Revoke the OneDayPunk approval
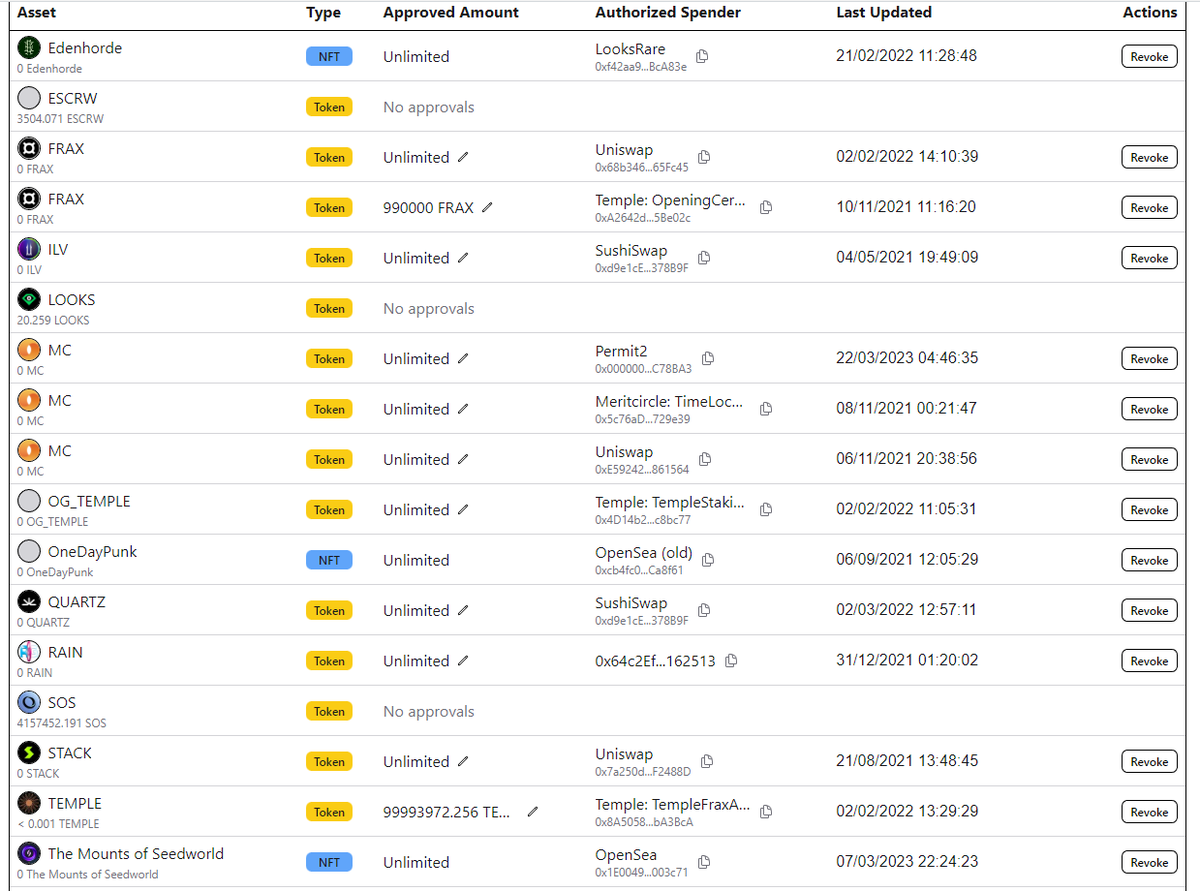Screen dimensions: 1200x891 click(1149, 560)
